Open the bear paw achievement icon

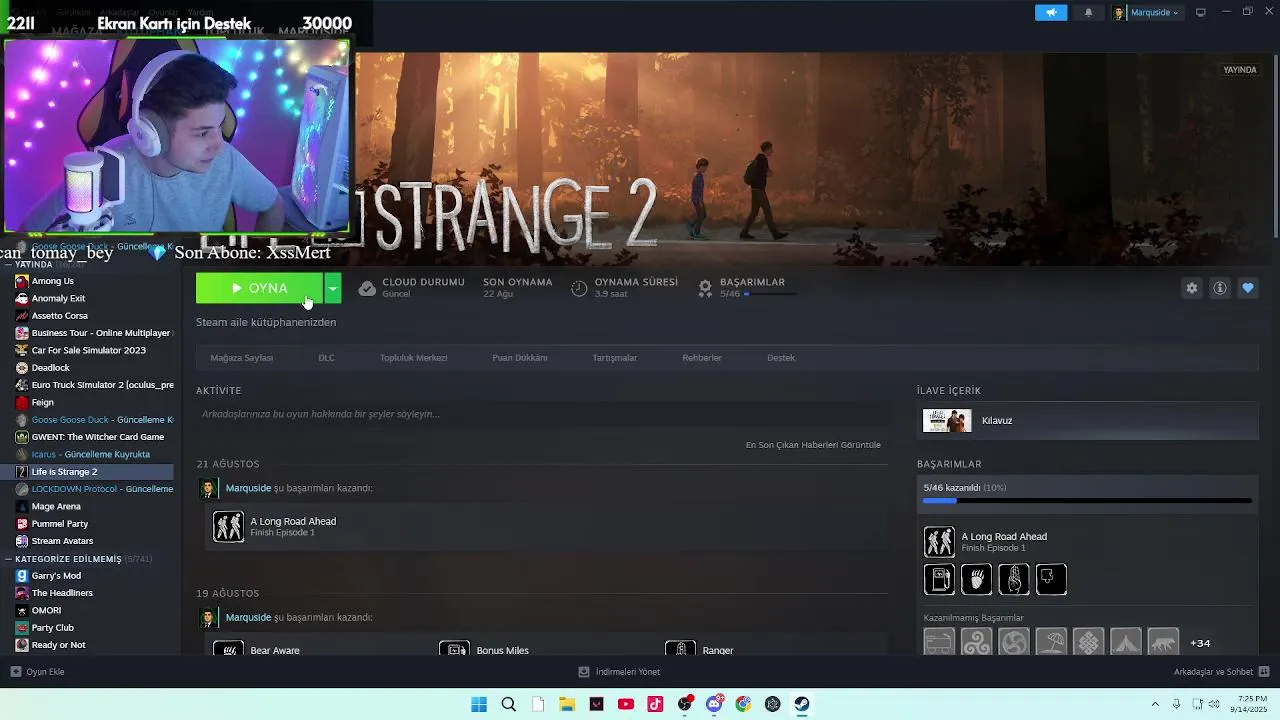click(976, 579)
